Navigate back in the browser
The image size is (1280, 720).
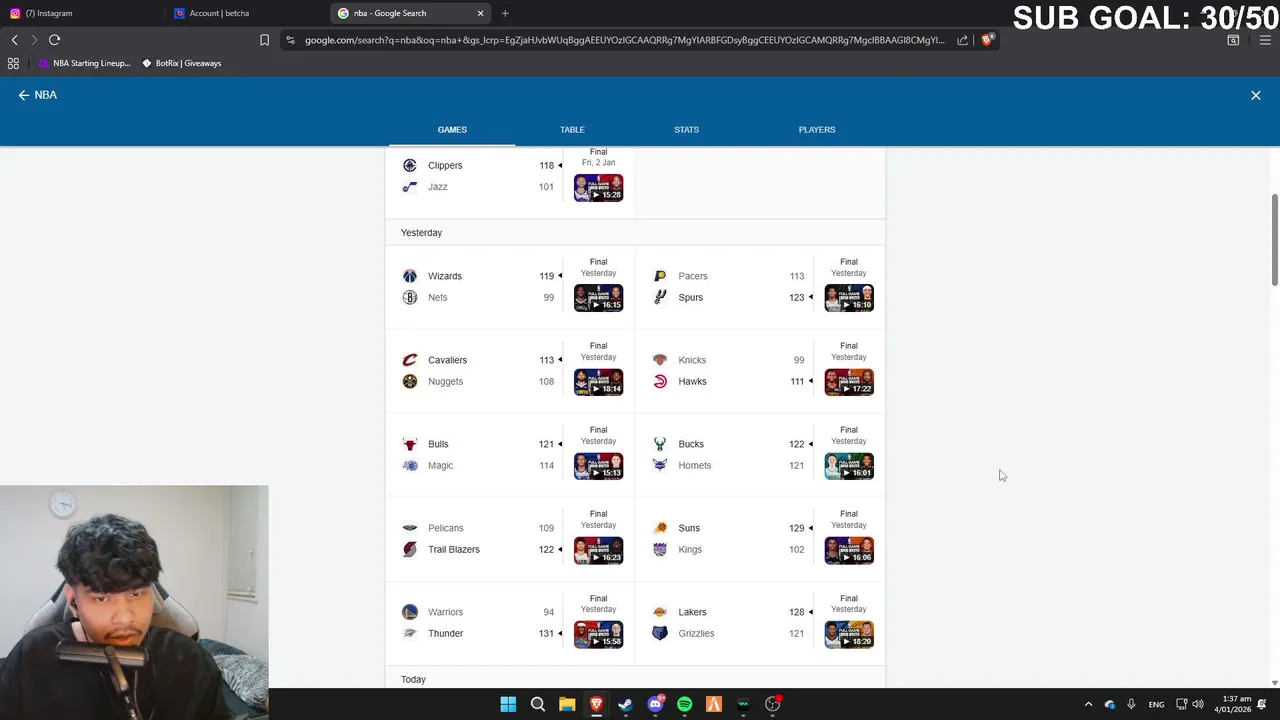[14, 40]
